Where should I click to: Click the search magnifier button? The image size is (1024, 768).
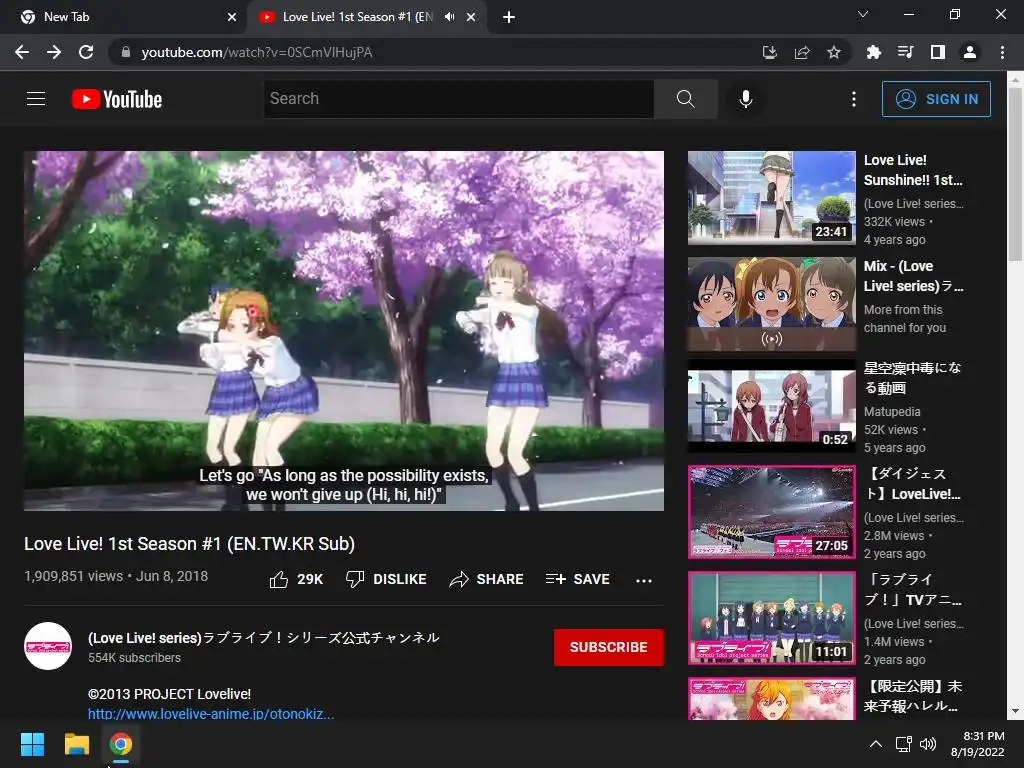(x=685, y=99)
